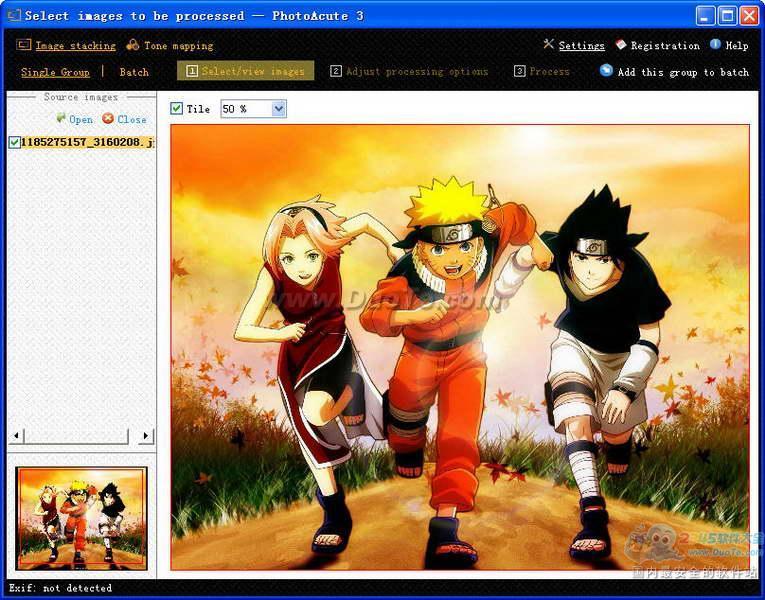This screenshot has height=600, width=765.
Task: Click the Add this group to batch icon
Action: point(606,71)
